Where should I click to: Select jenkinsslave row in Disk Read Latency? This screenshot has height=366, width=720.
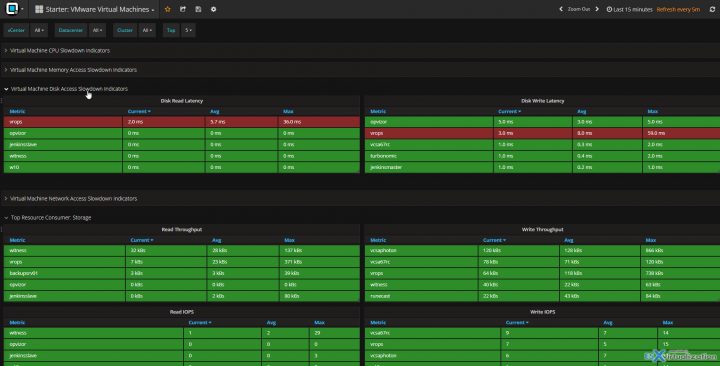tap(182, 145)
